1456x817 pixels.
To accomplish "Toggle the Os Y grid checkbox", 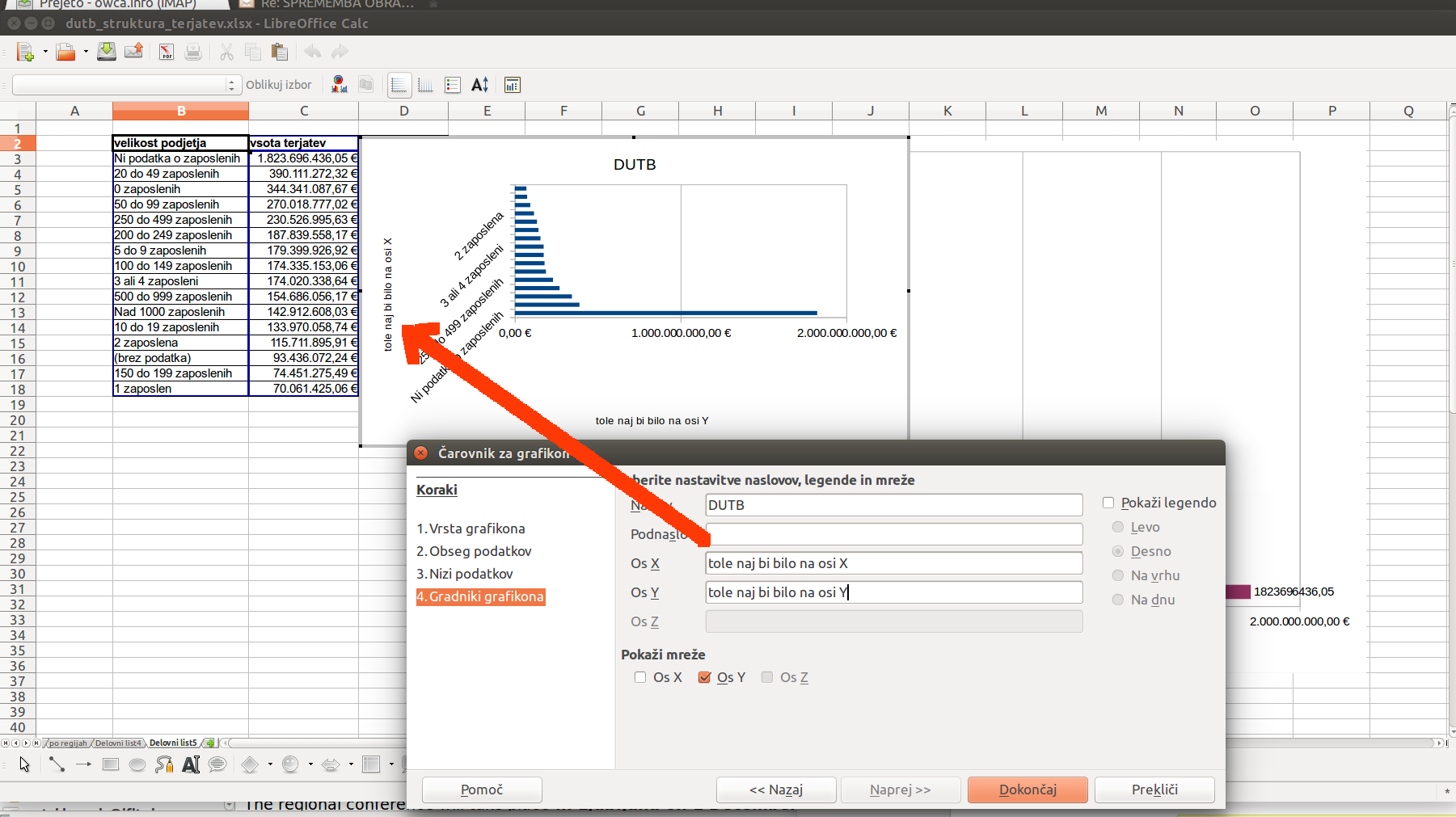I will coord(704,677).
